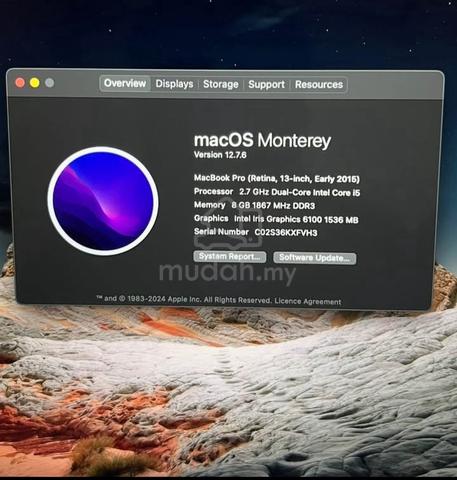Click the Processor information row
Image resolution: width=457 pixels, height=480 pixels.
[x=277, y=192]
